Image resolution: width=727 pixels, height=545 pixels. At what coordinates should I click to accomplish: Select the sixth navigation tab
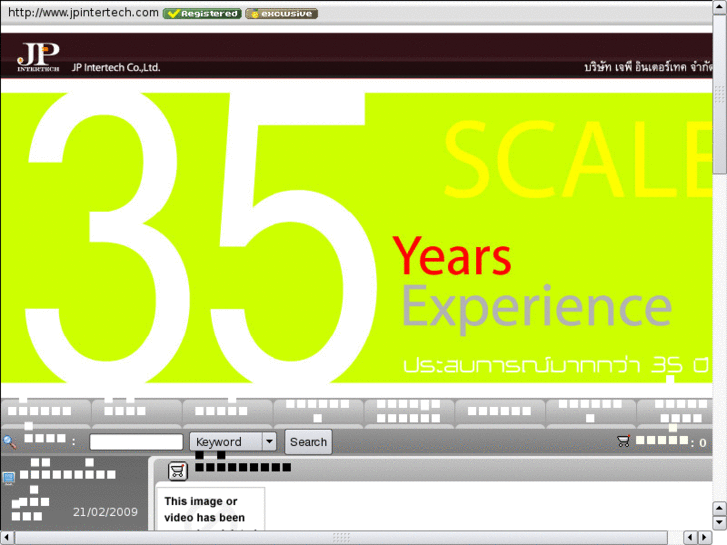[x=500, y=411]
